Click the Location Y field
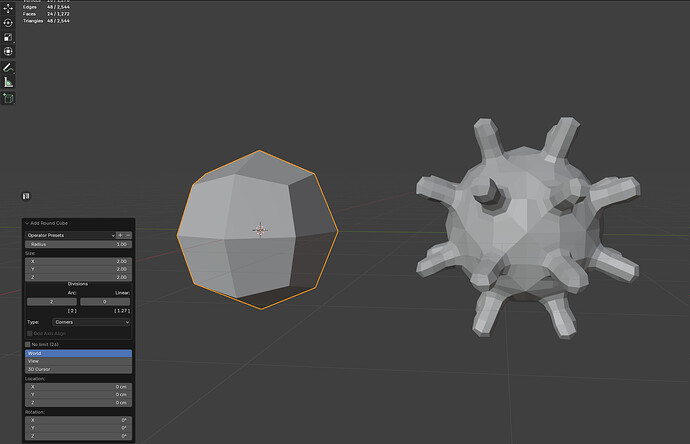 tap(78, 395)
